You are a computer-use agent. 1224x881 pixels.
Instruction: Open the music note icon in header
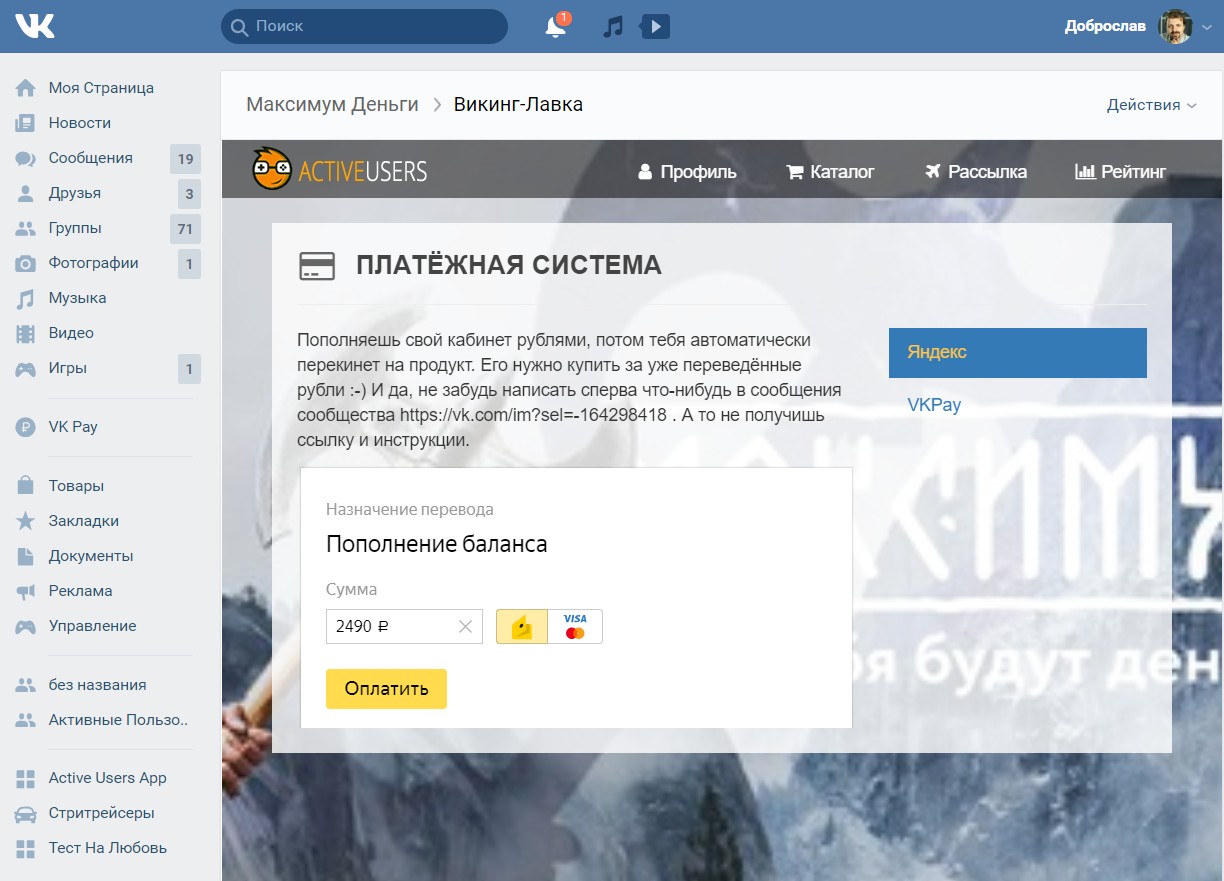(x=613, y=27)
